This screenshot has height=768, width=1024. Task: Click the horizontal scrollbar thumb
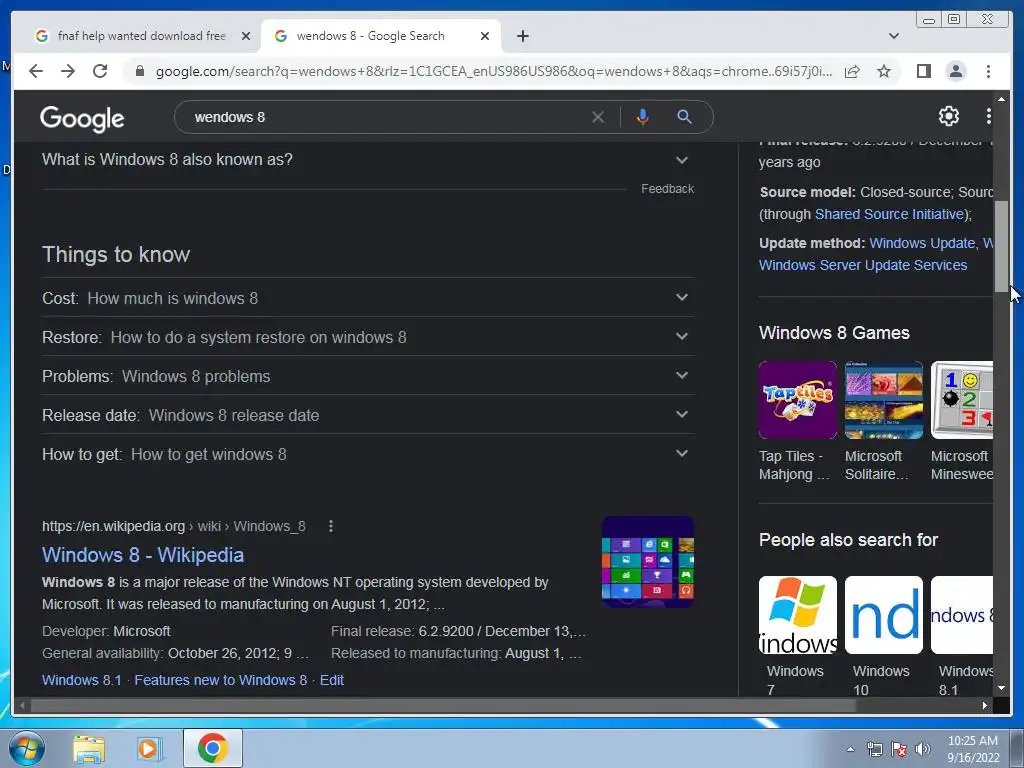[x=443, y=705]
